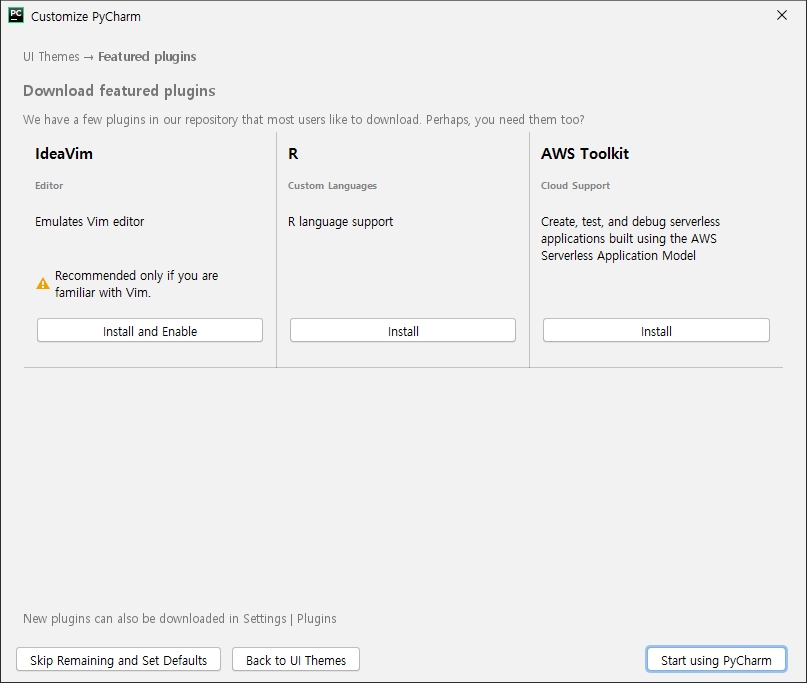Click the Download featured plugins heading
Viewport: 807px width, 683px height.
click(119, 91)
